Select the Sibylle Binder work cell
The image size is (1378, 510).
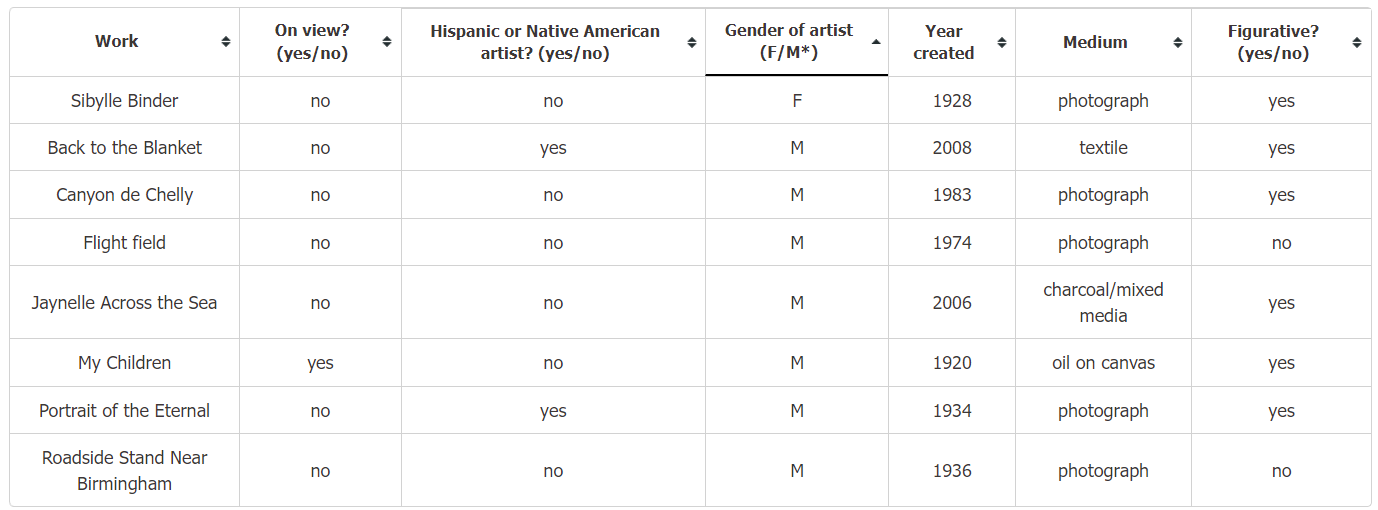pyautogui.click(x=125, y=100)
